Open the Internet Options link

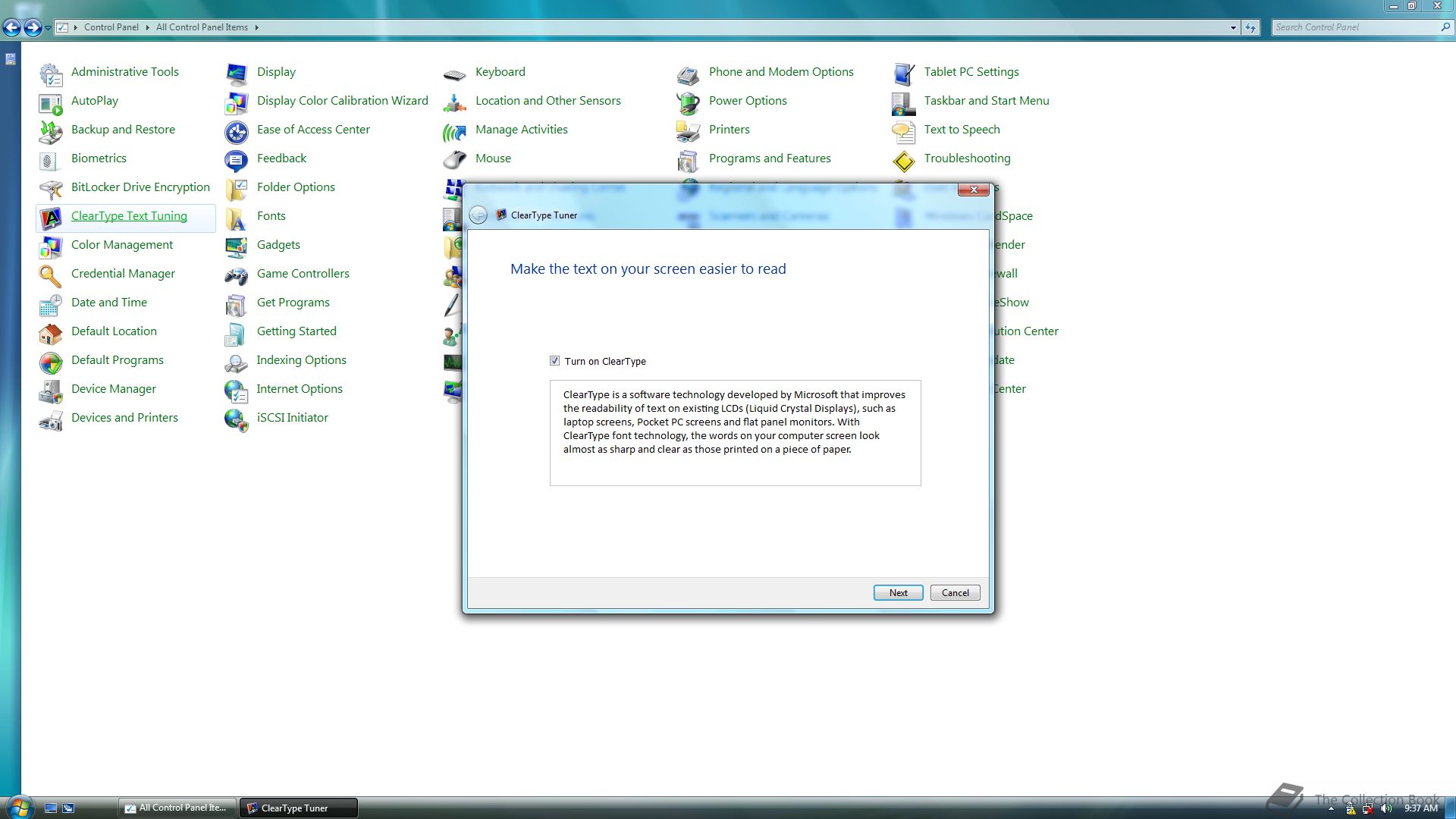coord(300,389)
